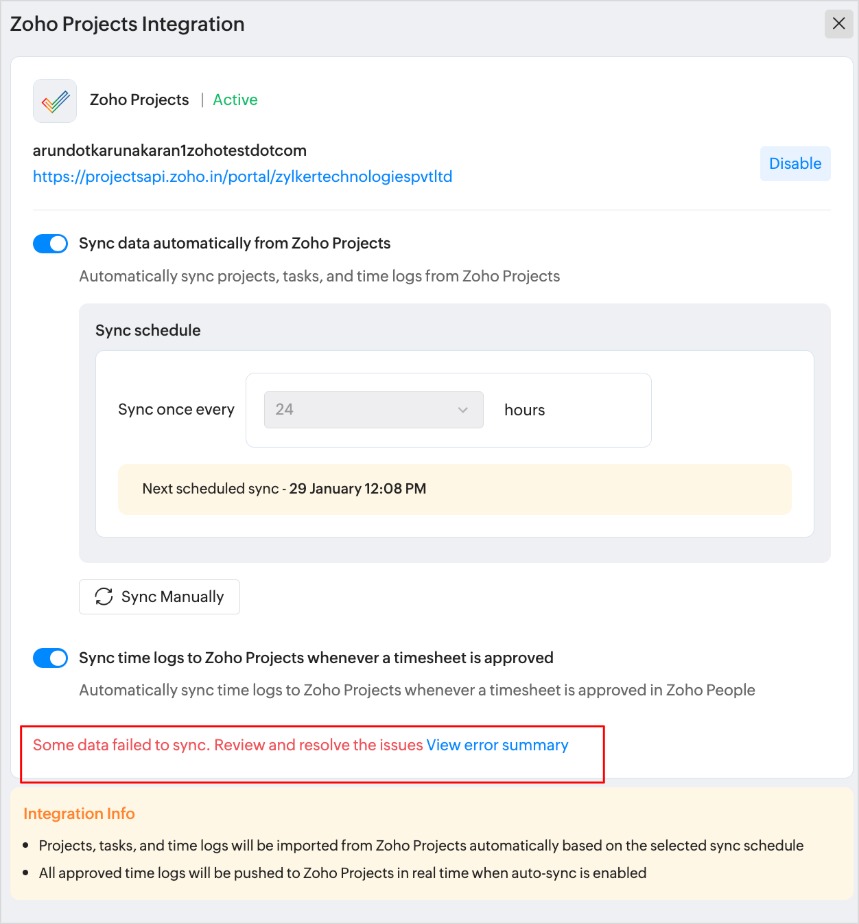Click the red sync failed error message
Viewport: 859px width, 924px height.
coord(228,745)
